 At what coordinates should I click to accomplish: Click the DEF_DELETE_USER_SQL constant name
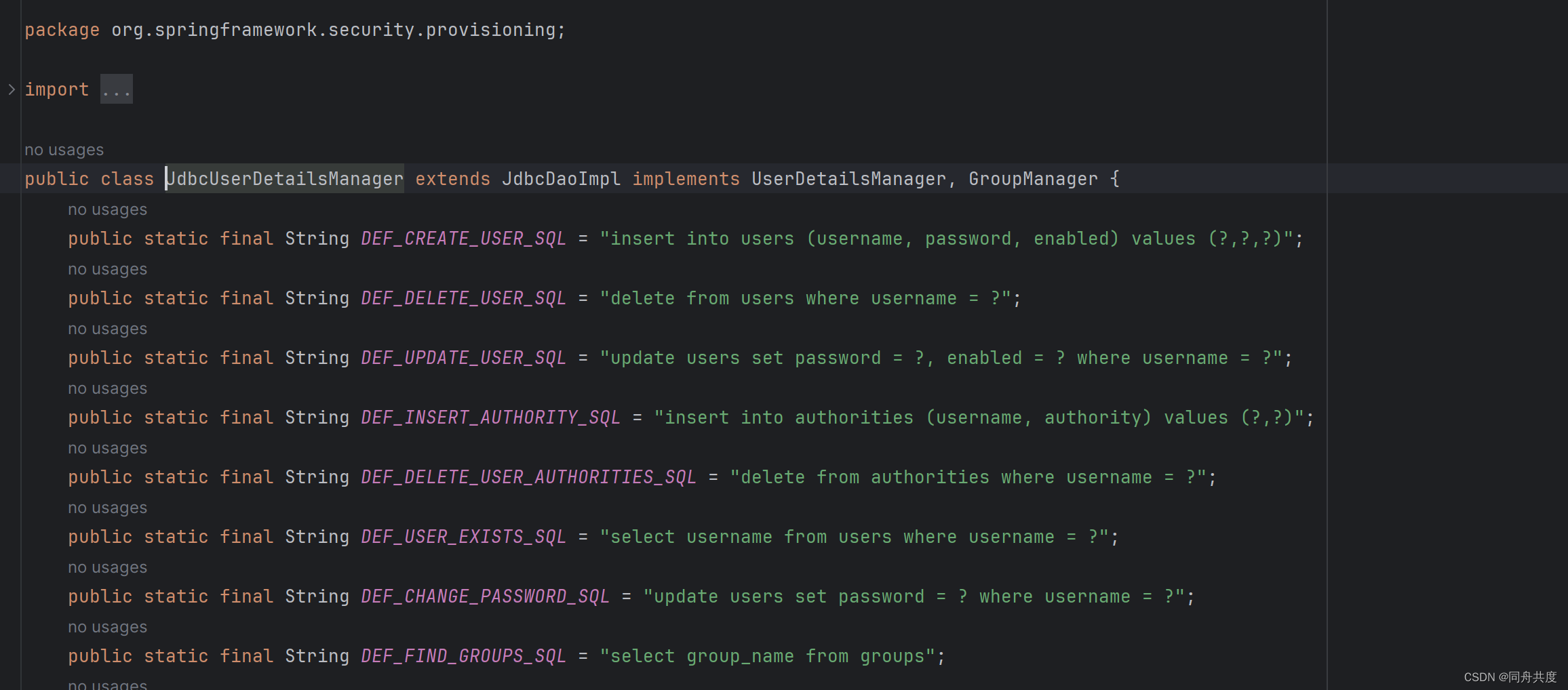coord(464,298)
